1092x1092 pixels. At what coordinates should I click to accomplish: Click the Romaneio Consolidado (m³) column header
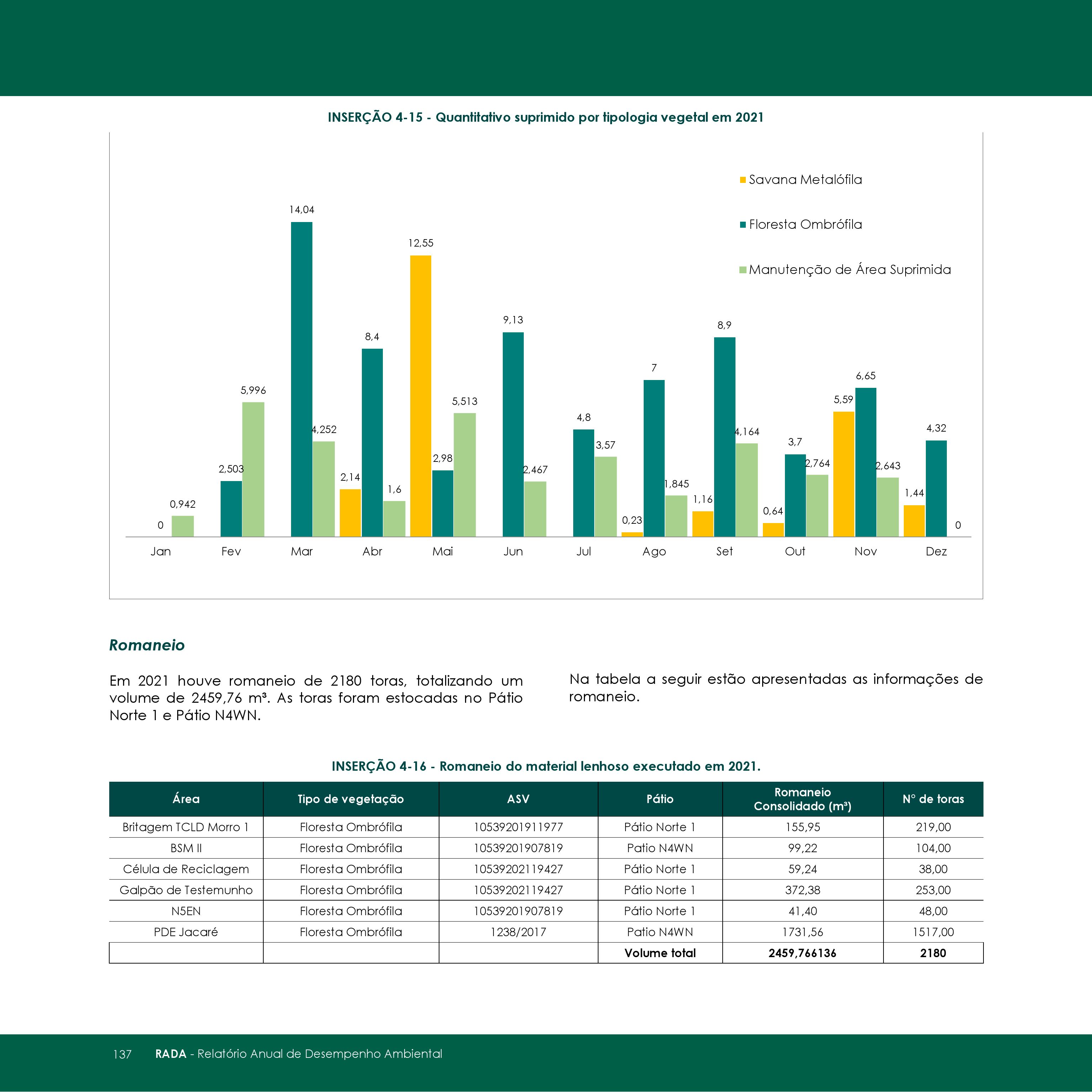[803, 799]
